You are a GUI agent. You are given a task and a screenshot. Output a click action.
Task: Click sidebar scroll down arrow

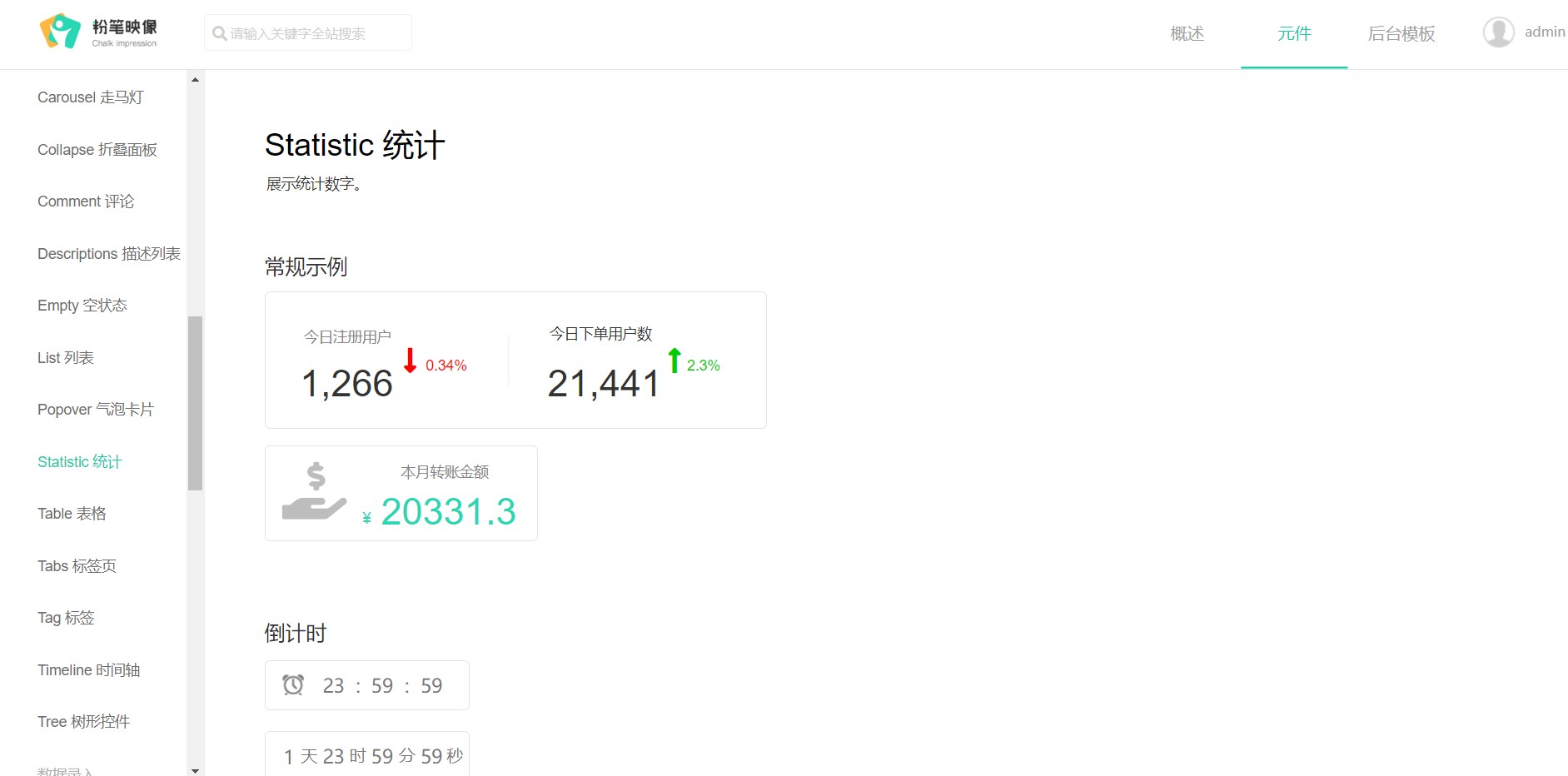point(195,770)
